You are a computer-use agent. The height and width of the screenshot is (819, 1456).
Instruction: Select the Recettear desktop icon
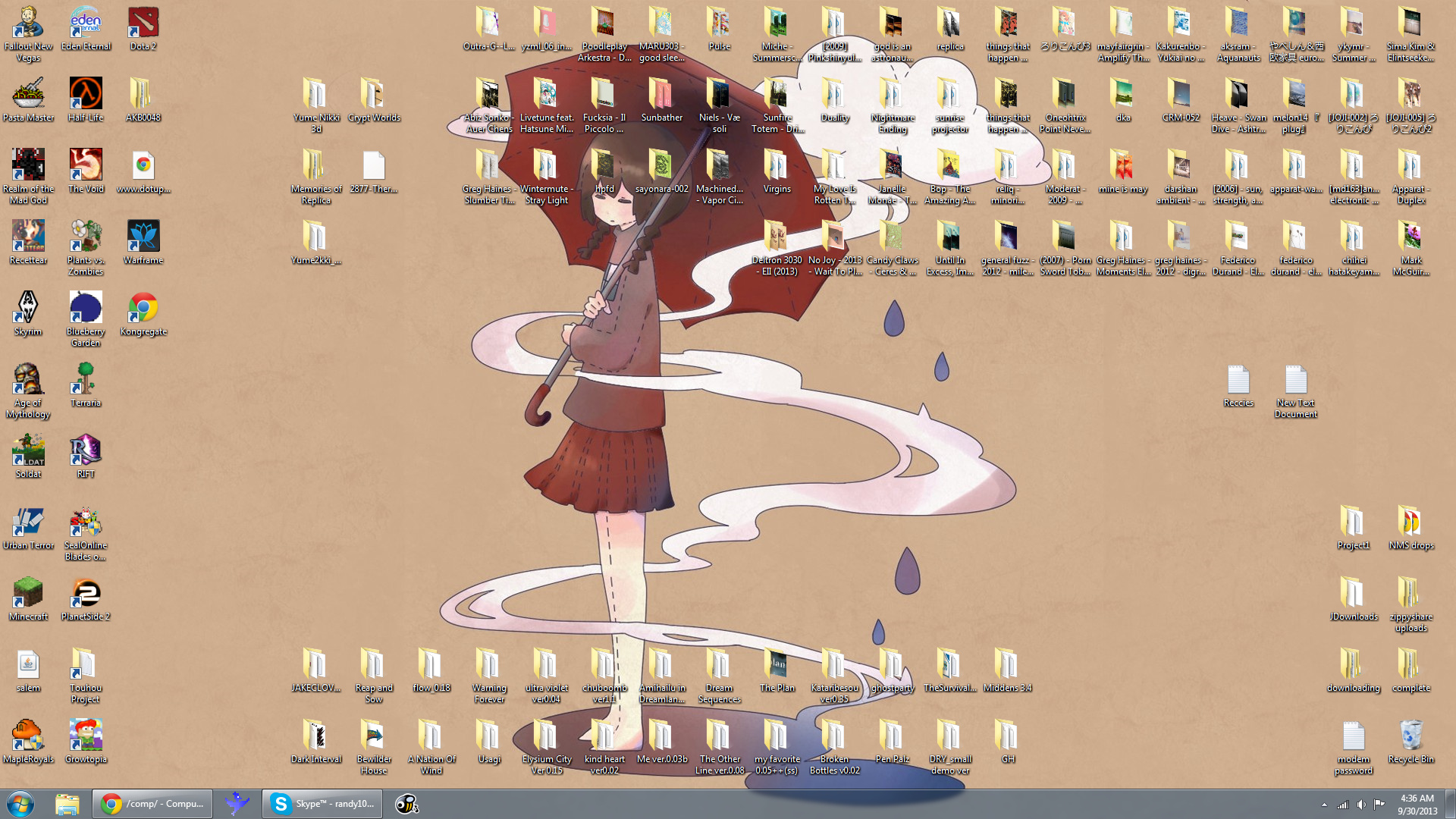[28, 243]
